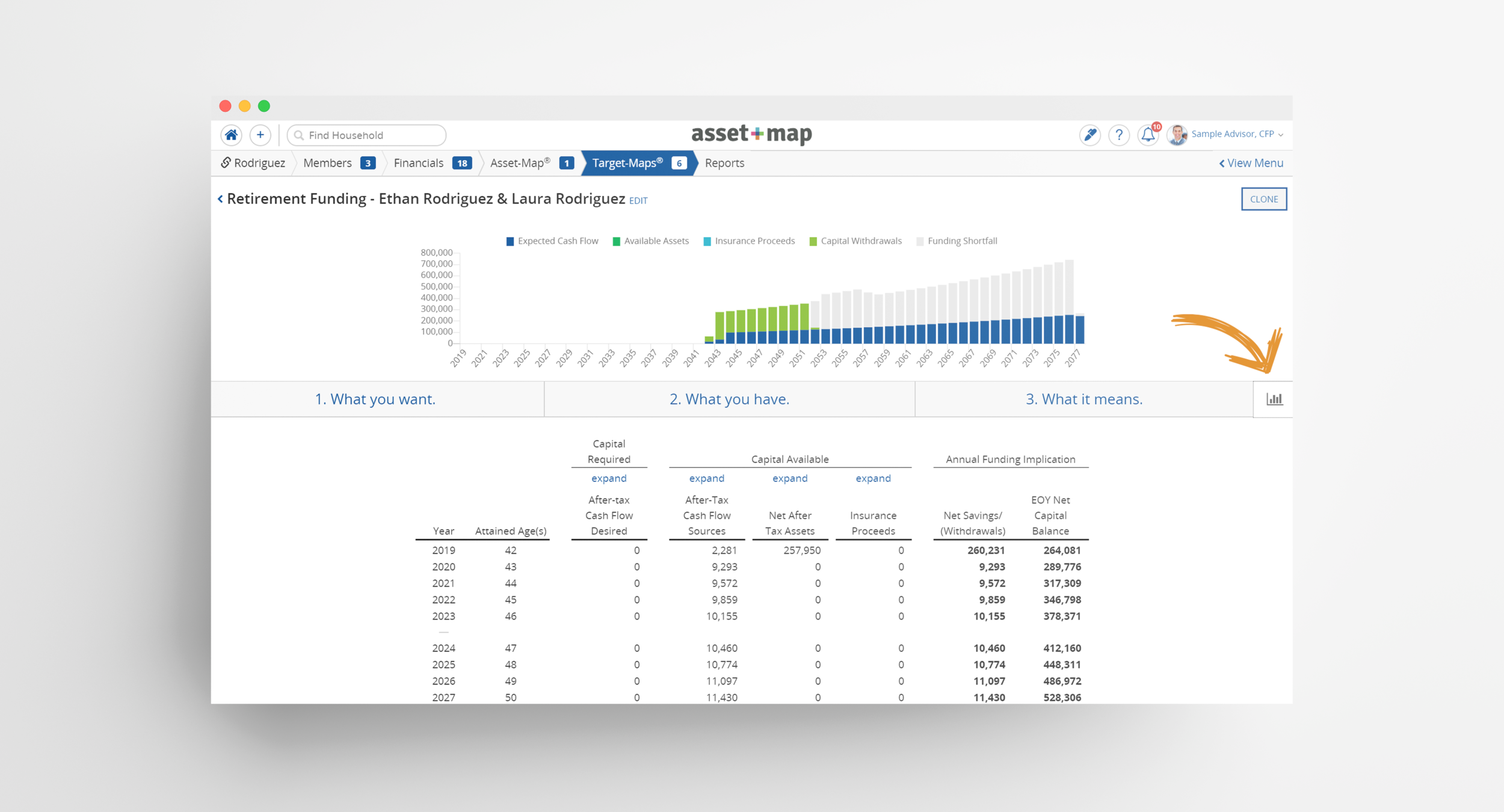Expand the Insurance Proceeds column
Viewport: 1504px width, 812px height.
(872, 478)
